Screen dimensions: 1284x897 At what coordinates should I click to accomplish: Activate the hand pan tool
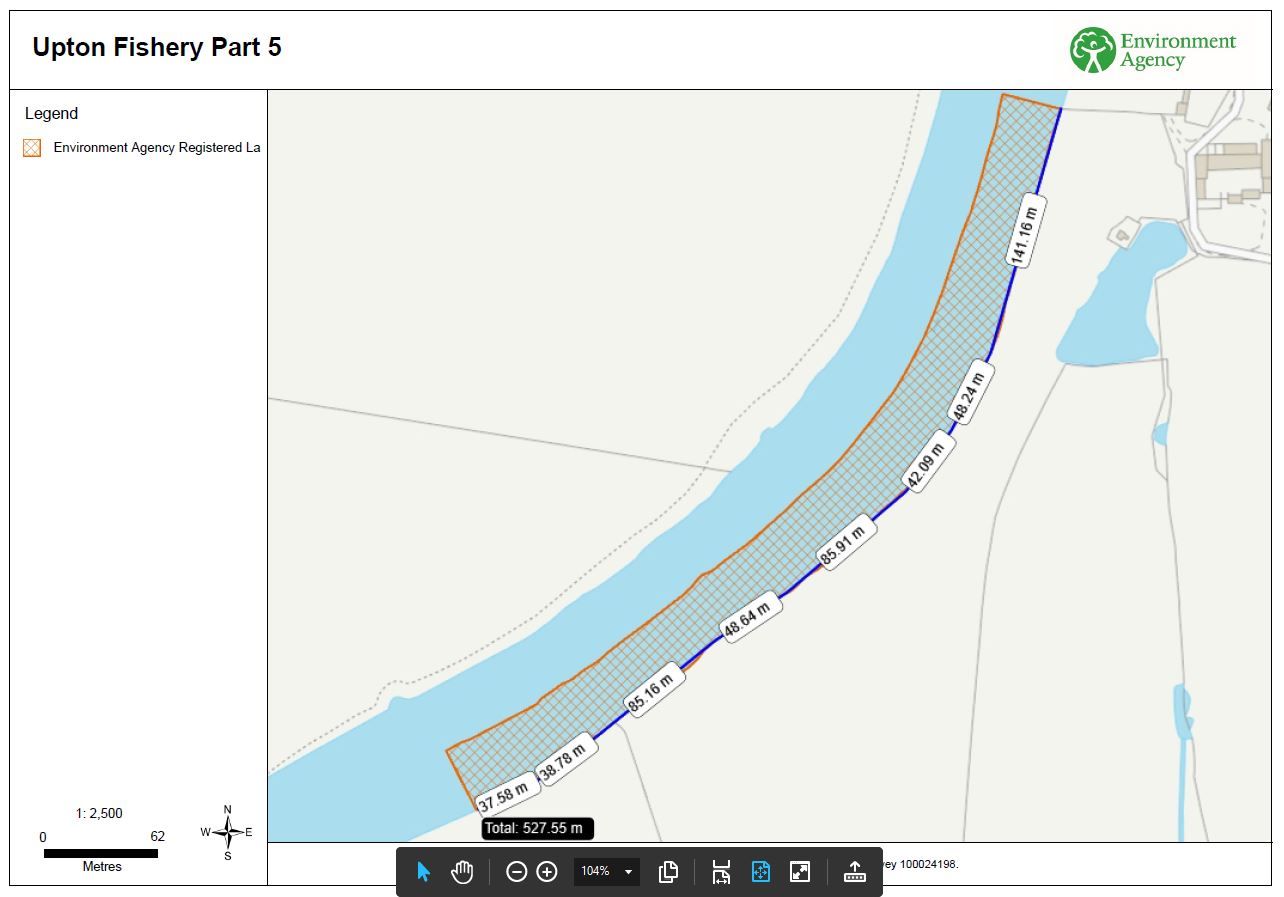click(461, 872)
